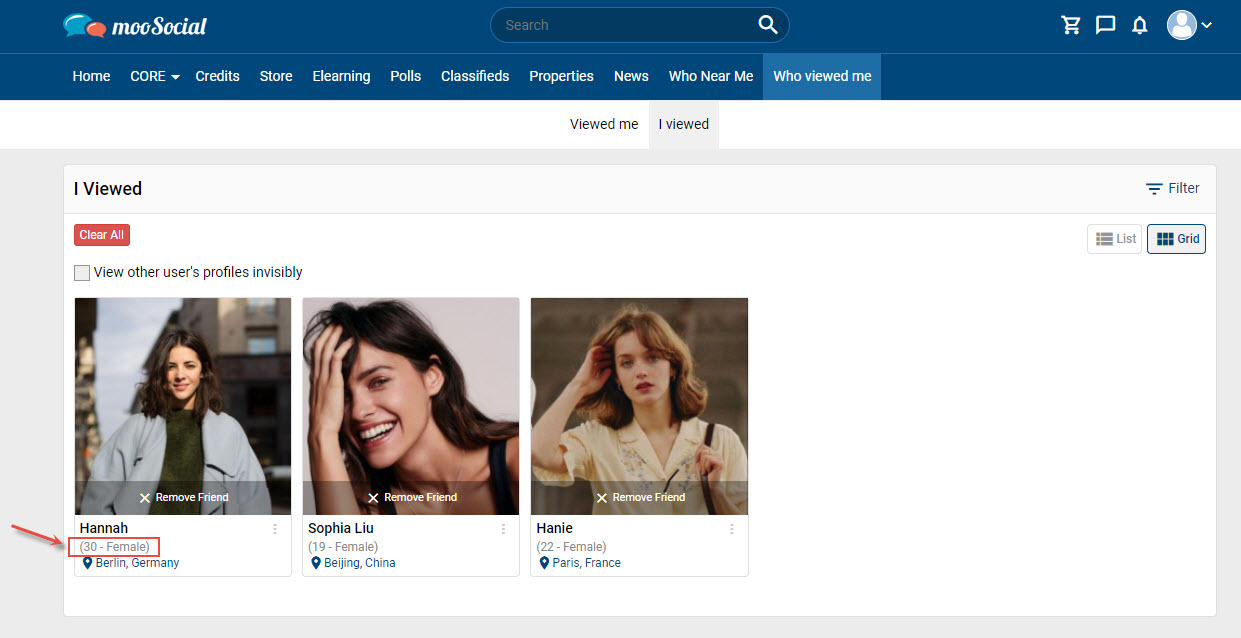Open Hannah's profile photo

(183, 390)
